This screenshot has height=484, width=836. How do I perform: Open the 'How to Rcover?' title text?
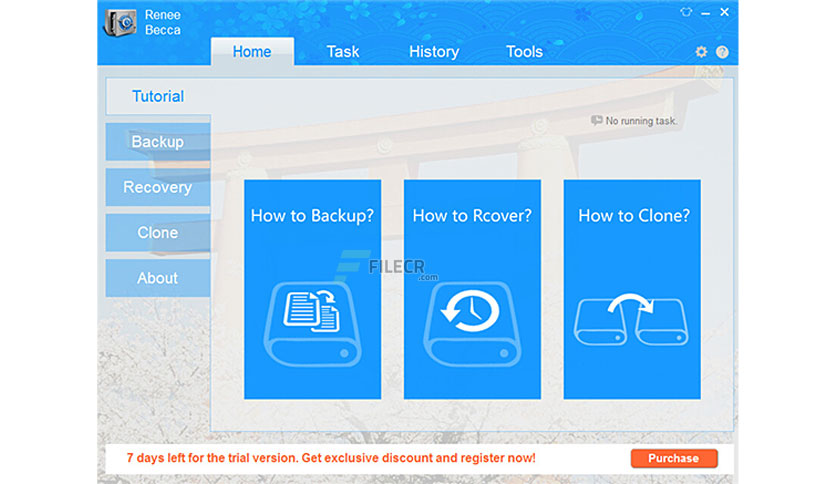coord(472,216)
